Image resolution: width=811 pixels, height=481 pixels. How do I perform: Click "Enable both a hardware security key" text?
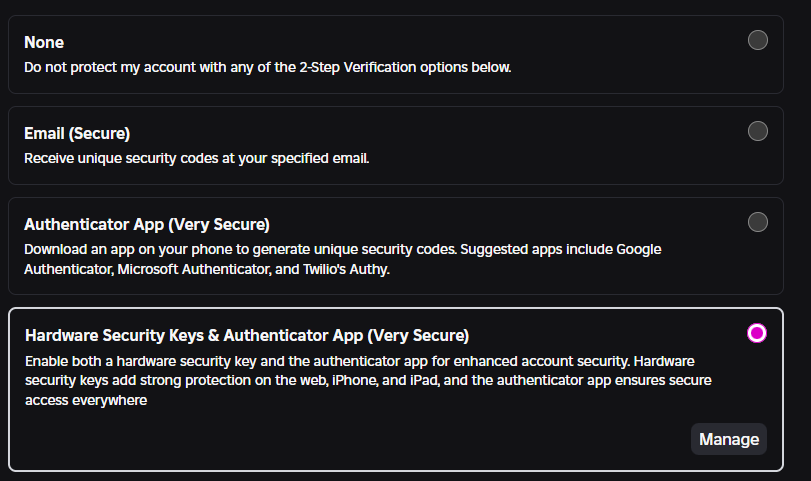click(x=150, y=360)
